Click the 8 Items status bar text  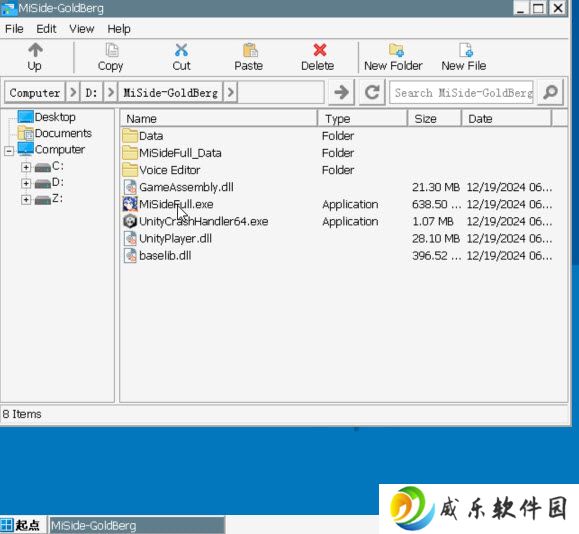point(22,414)
